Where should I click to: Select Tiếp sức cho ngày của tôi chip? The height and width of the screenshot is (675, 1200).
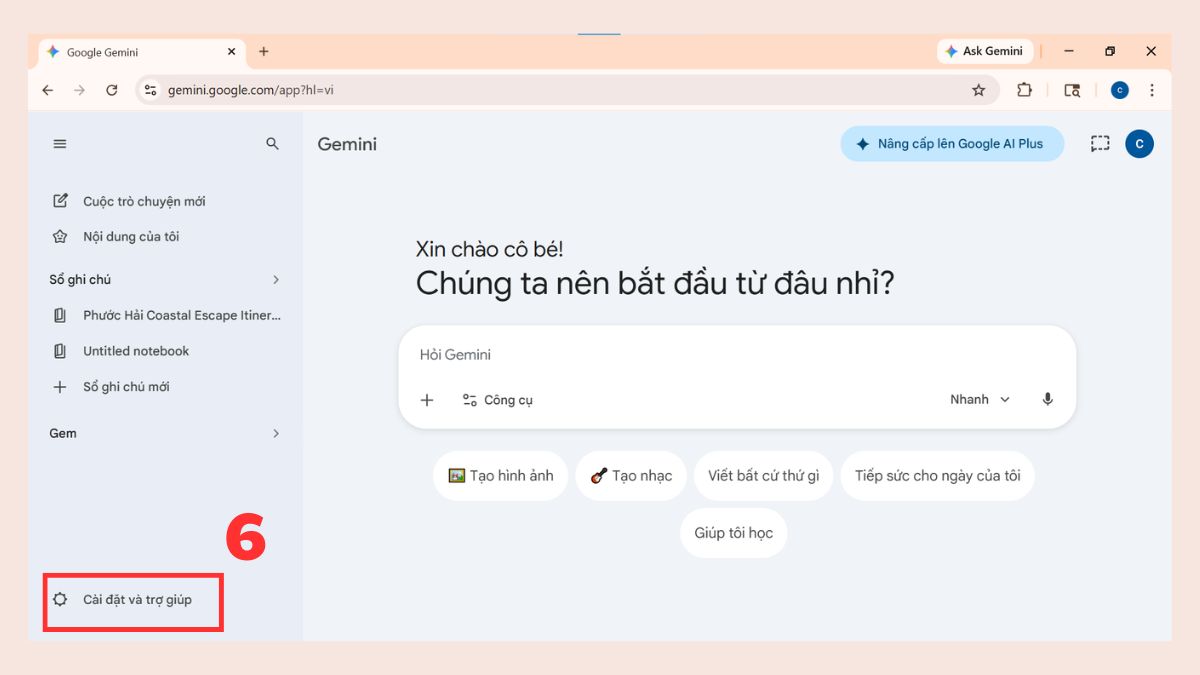point(938,476)
